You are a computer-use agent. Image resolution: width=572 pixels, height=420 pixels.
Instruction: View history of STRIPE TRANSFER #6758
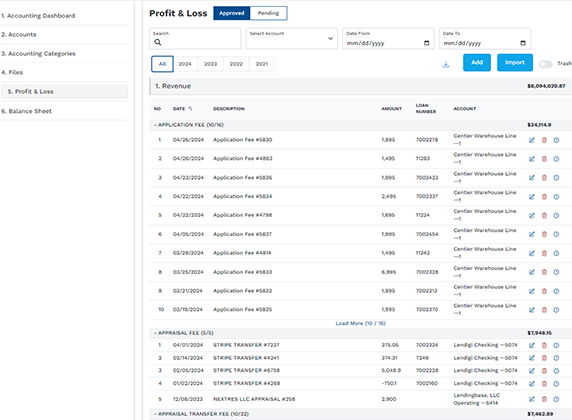(556, 371)
